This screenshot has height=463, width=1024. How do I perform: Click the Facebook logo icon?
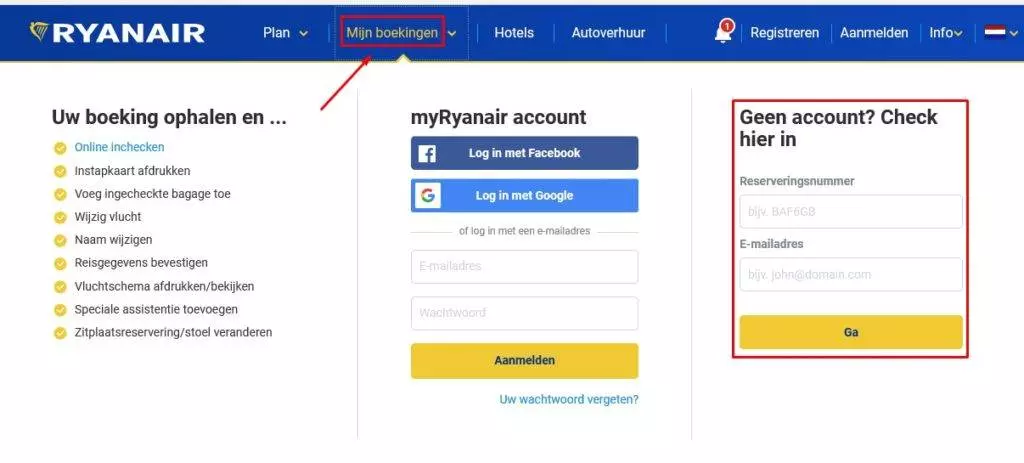tap(427, 154)
